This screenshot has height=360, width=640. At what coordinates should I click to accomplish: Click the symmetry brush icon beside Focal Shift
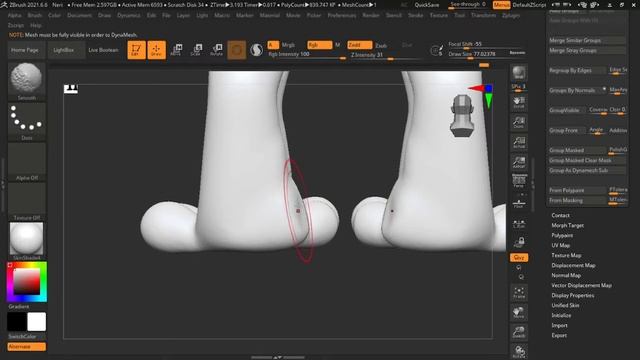click(x=437, y=50)
